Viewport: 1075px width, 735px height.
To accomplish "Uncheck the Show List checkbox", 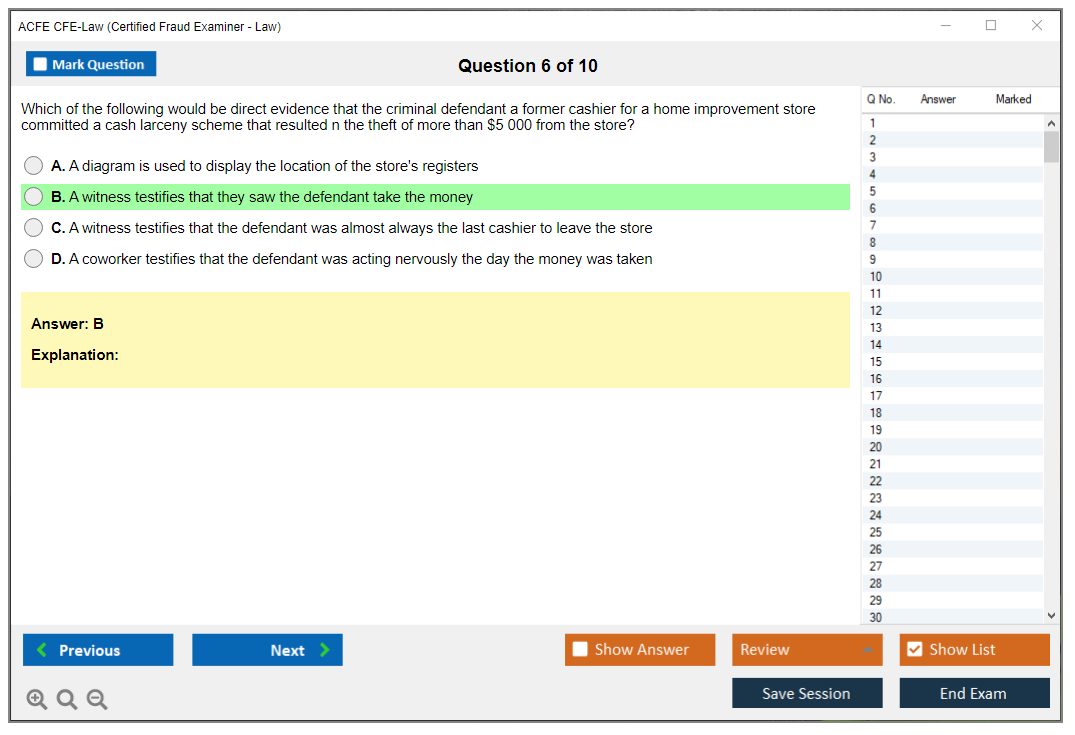I will (915, 649).
